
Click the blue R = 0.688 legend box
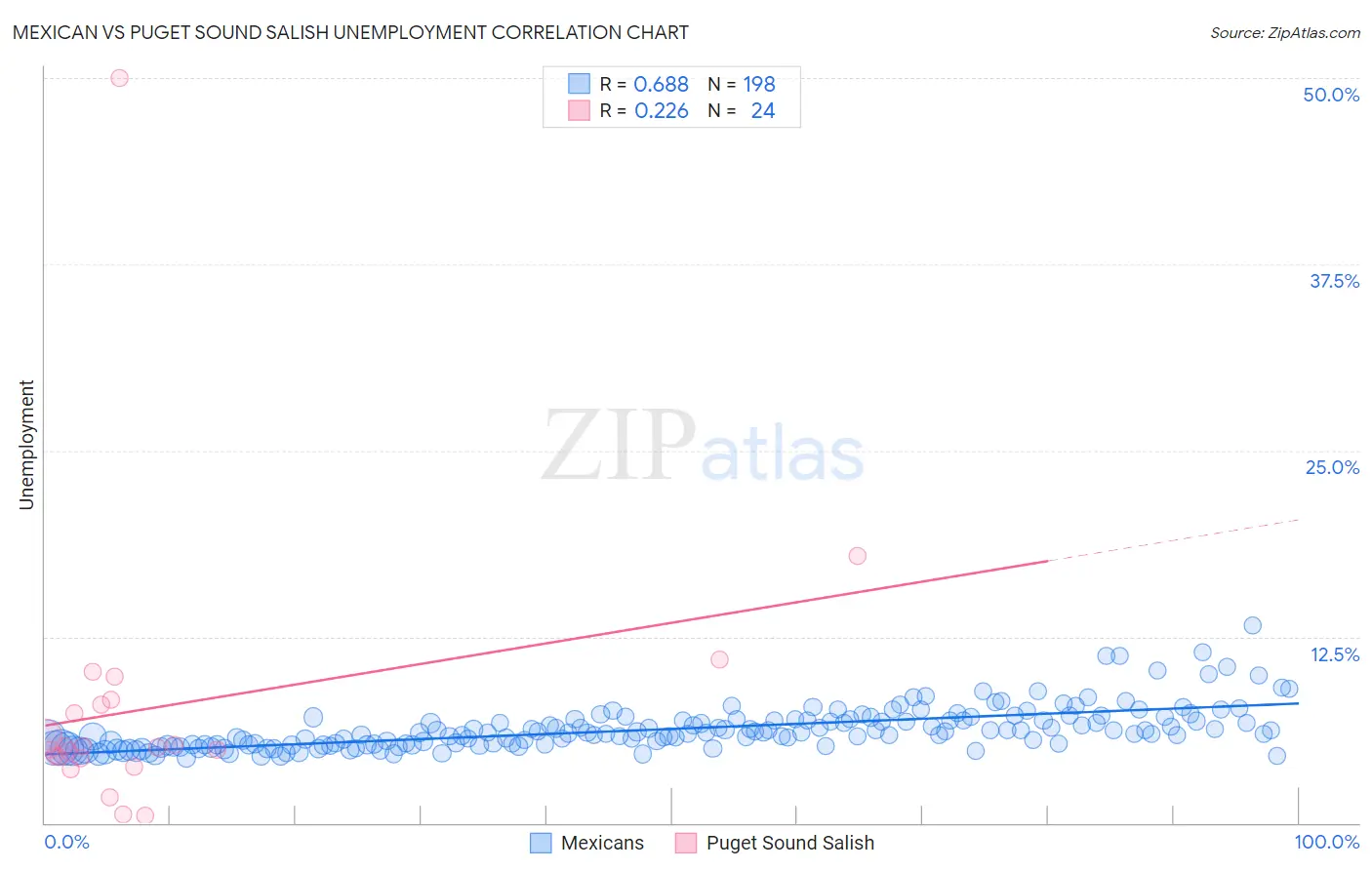coord(579,84)
